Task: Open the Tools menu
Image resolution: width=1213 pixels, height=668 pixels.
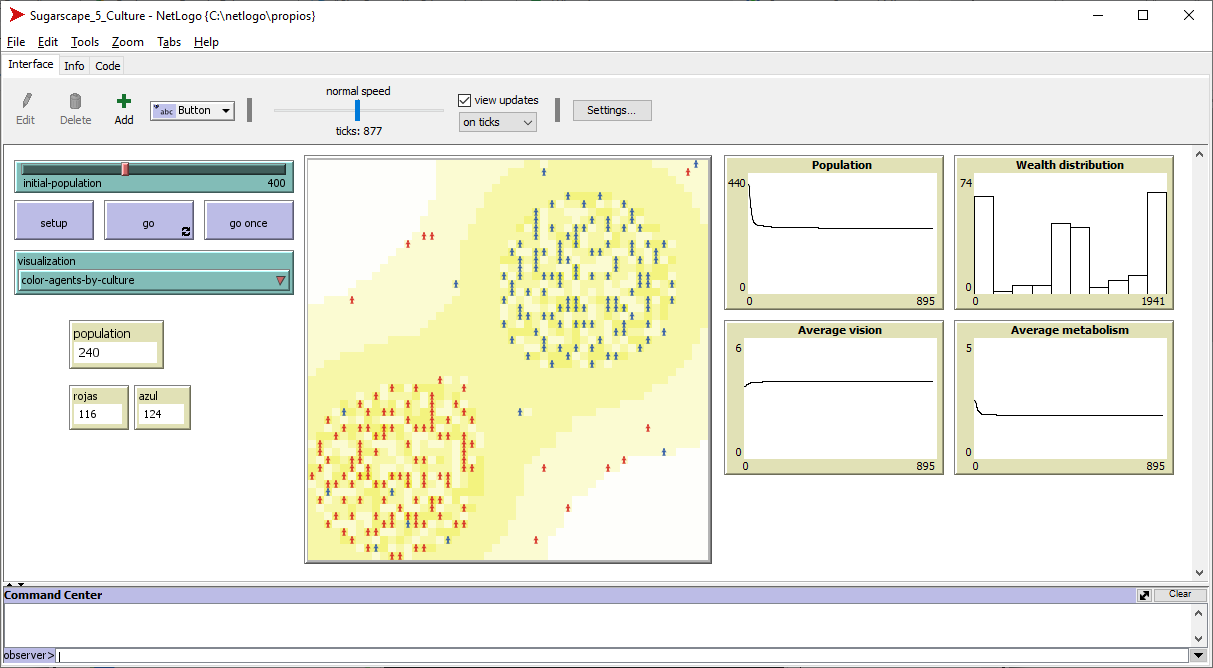Action: (85, 42)
